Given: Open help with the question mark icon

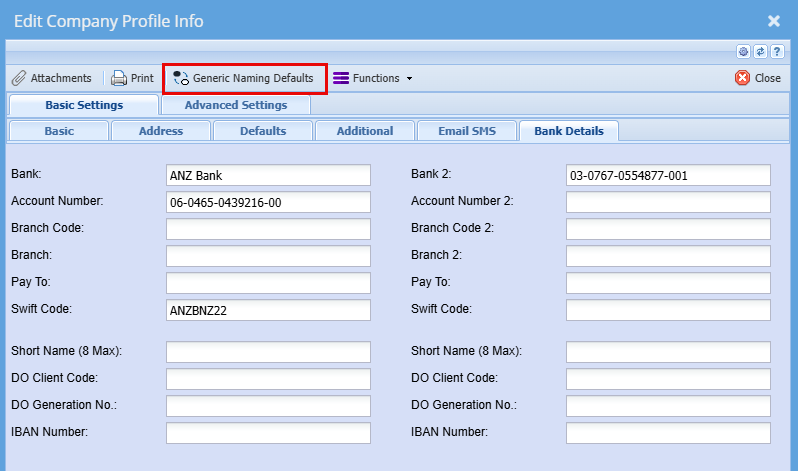Looking at the screenshot, I should (776, 52).
